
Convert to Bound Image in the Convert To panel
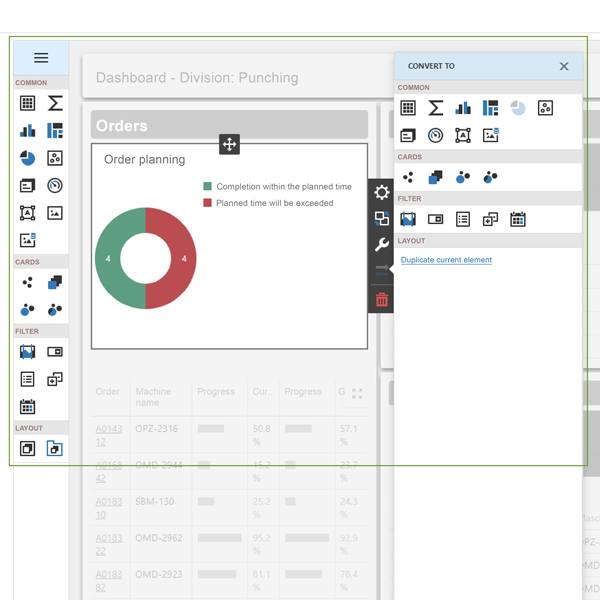(x=490, y=135)
